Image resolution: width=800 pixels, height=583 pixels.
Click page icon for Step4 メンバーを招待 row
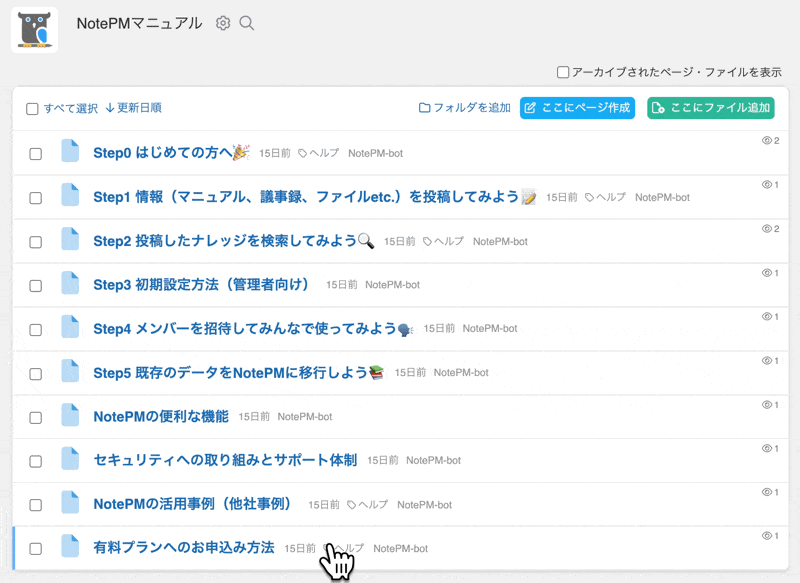(70, 327)
